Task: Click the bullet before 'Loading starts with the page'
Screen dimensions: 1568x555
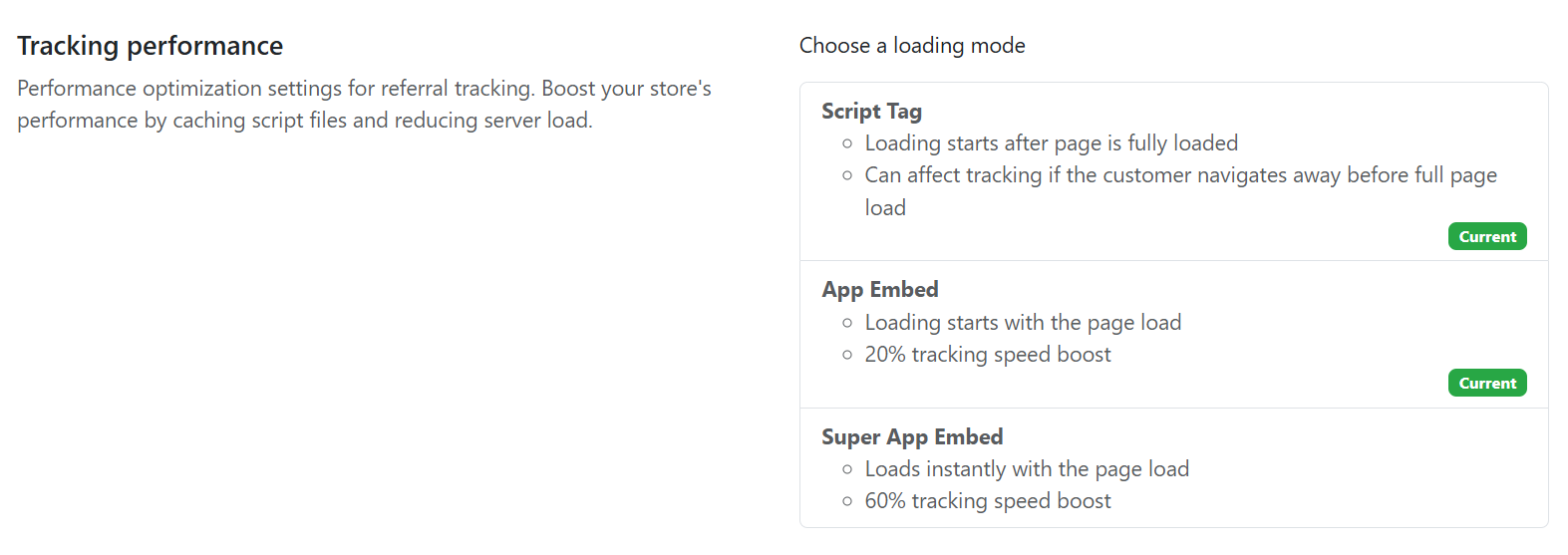Action: pos(847,324)
